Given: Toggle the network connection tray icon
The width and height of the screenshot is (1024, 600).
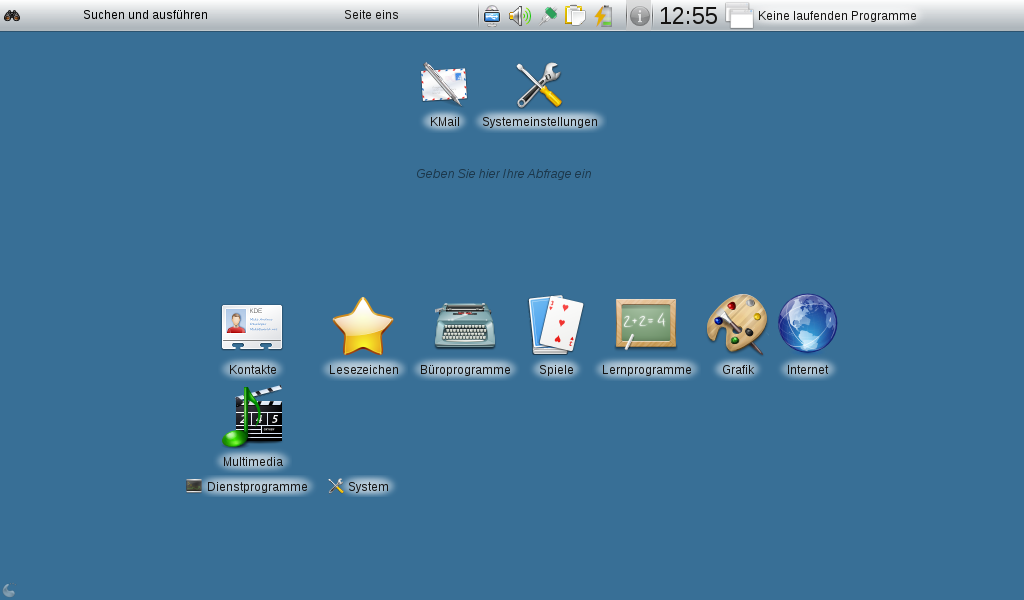Looking at the screenshot, I should coord(548,15).
